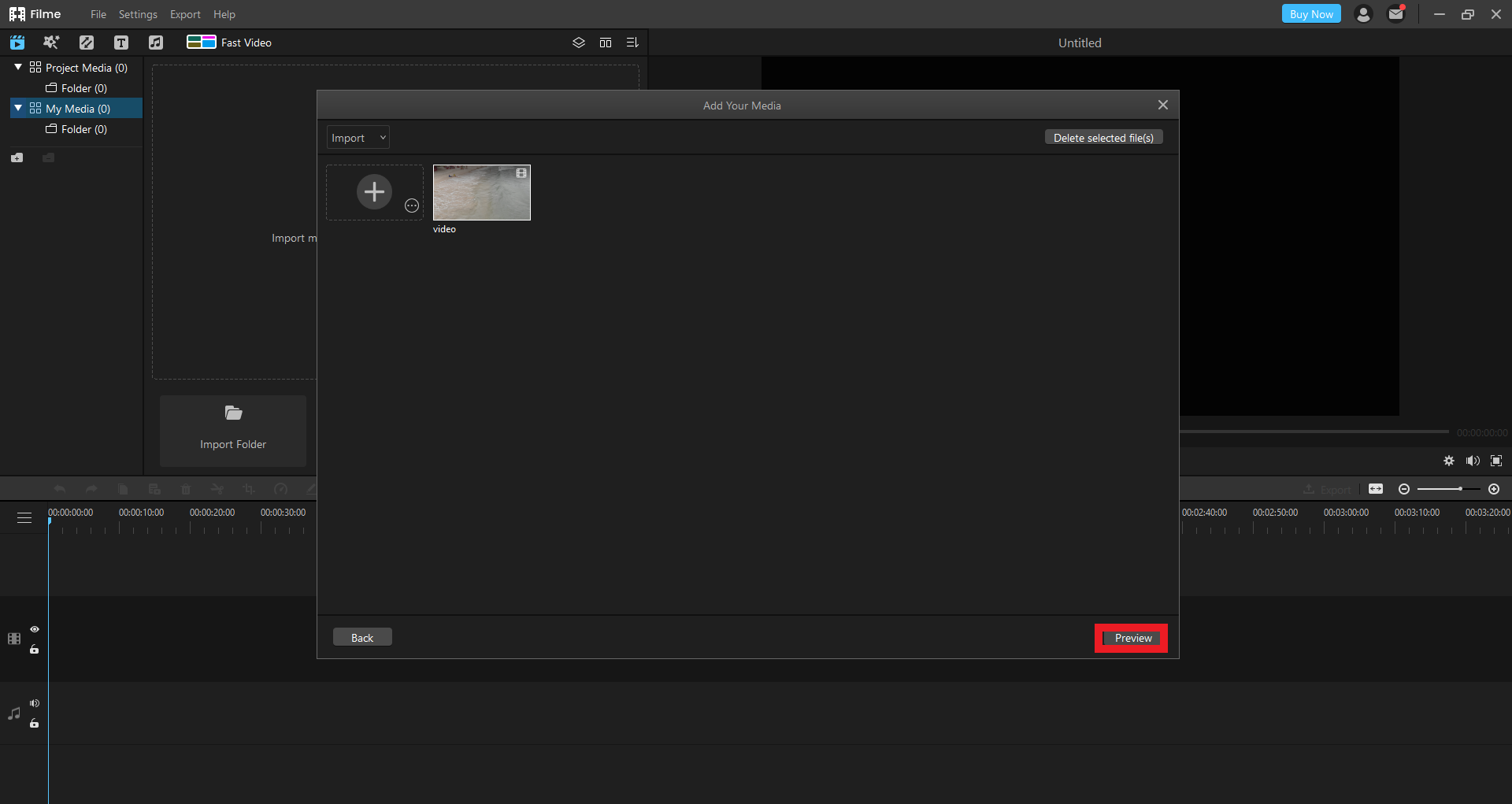Open the messages mail icon
The image size is (1512, 804).
coord(1395,14)
